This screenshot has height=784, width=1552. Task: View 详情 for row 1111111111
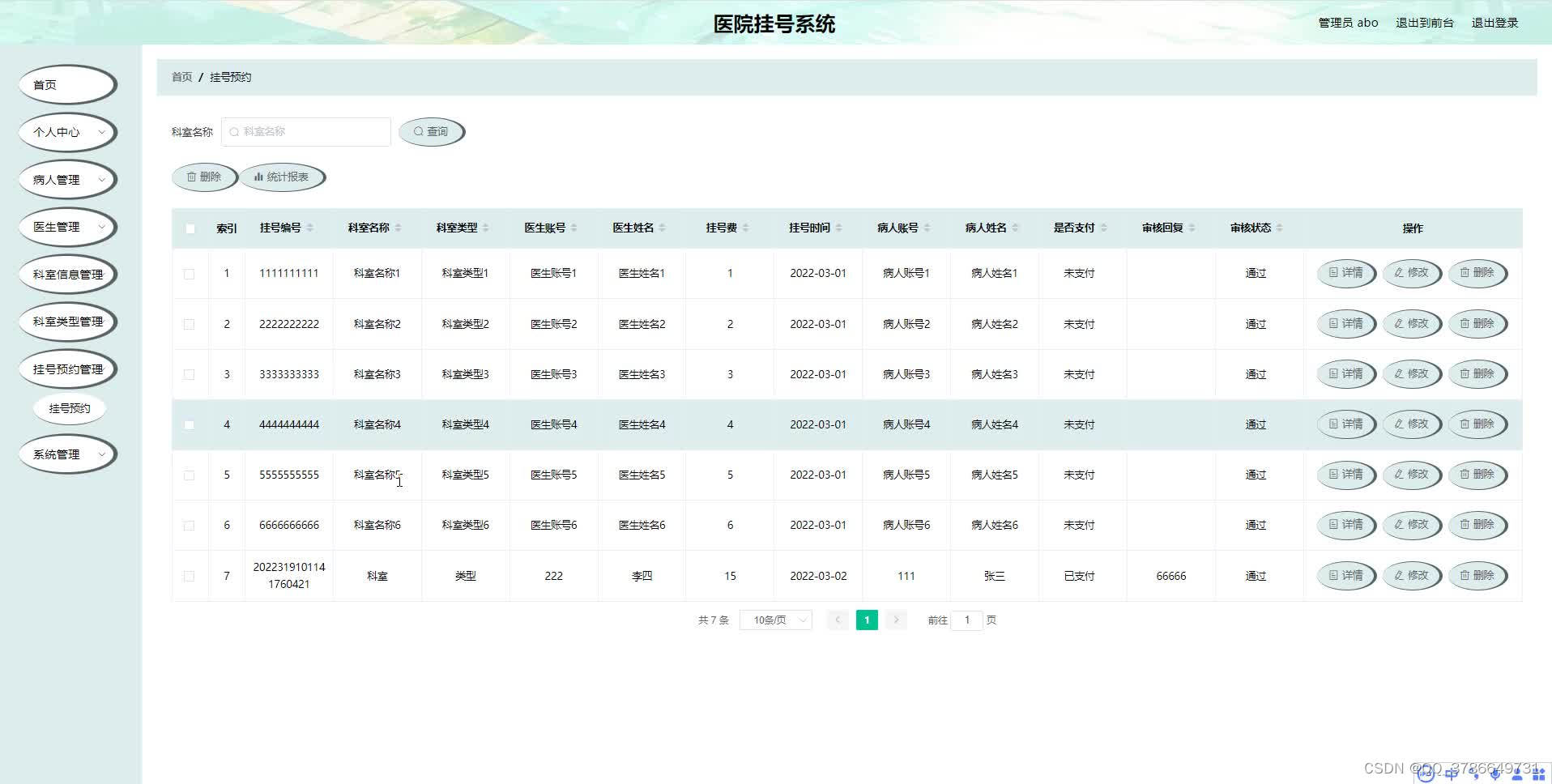coord(1346,273)
